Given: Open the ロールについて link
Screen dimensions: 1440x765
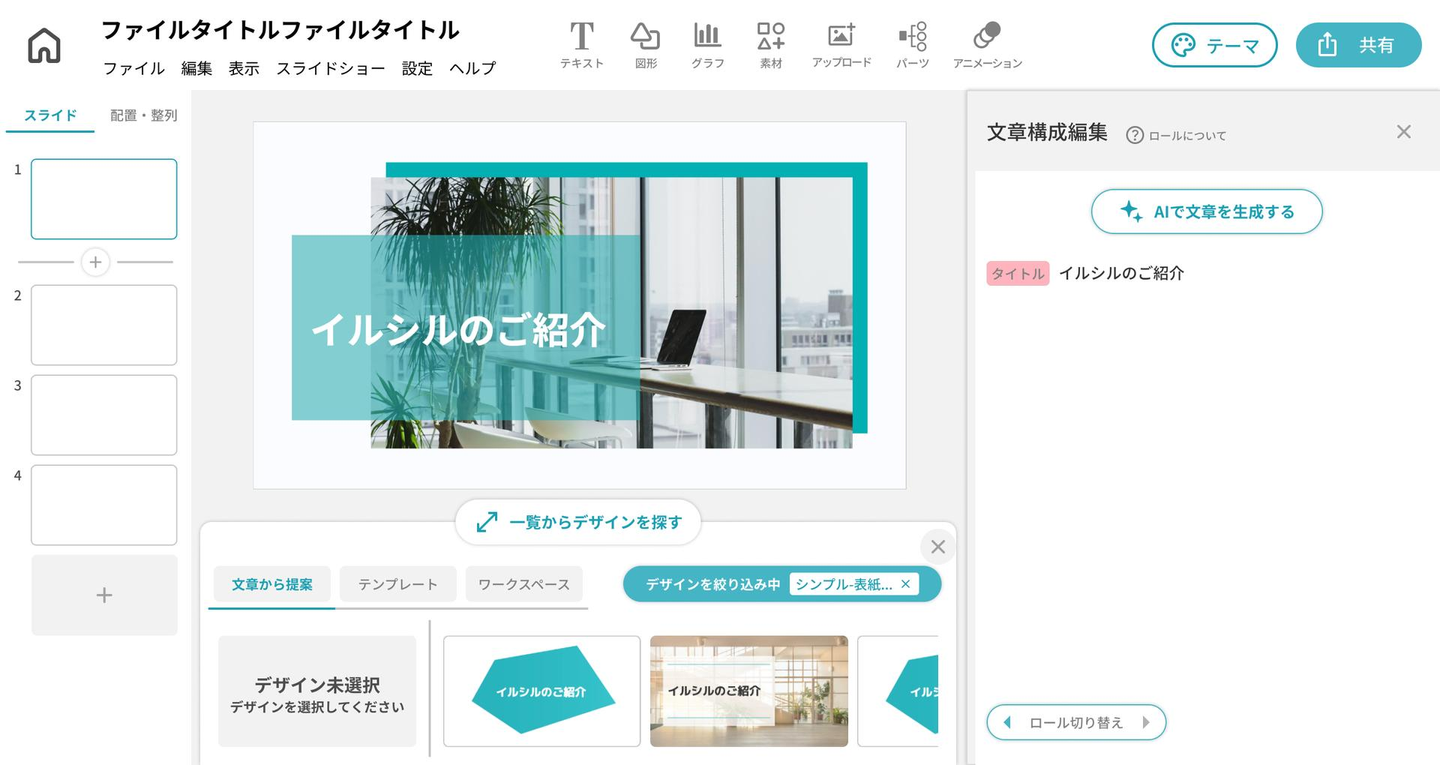Looking at the screenshot, I should coord(1187,136).
